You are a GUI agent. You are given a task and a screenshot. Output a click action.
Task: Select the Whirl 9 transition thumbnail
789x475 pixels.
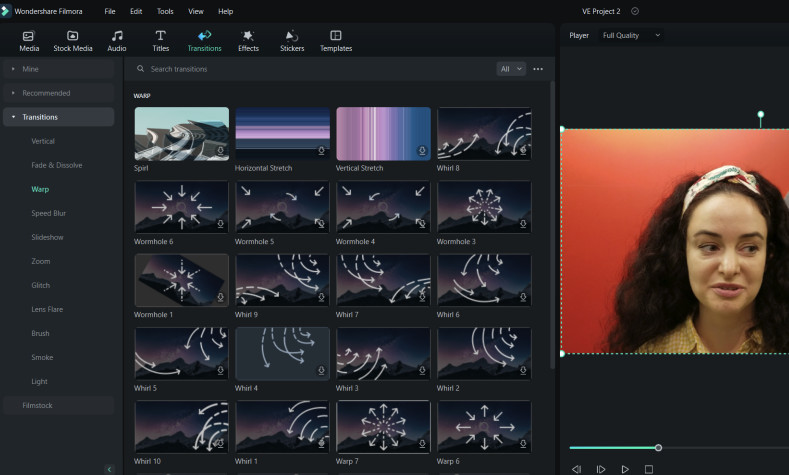[282, 280]
